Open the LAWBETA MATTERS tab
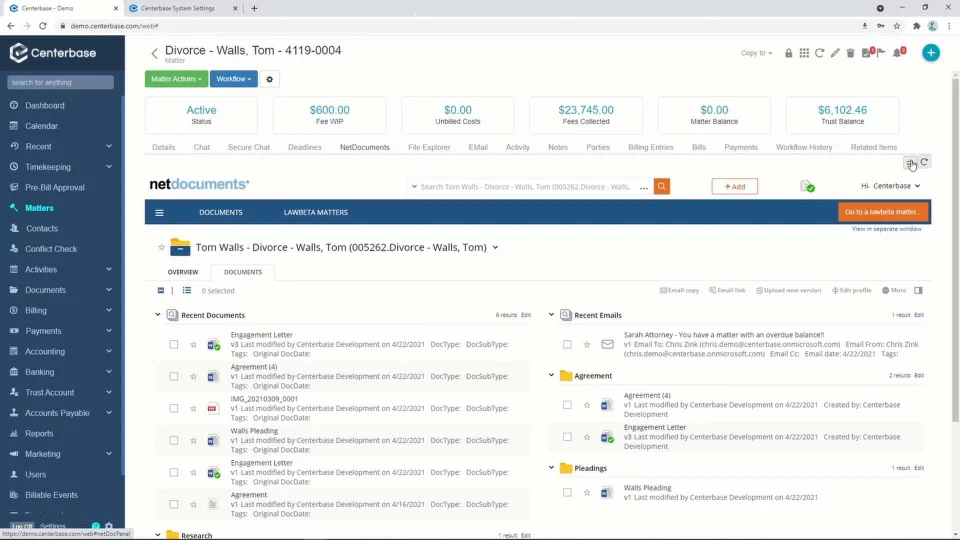 pos(315,212)
